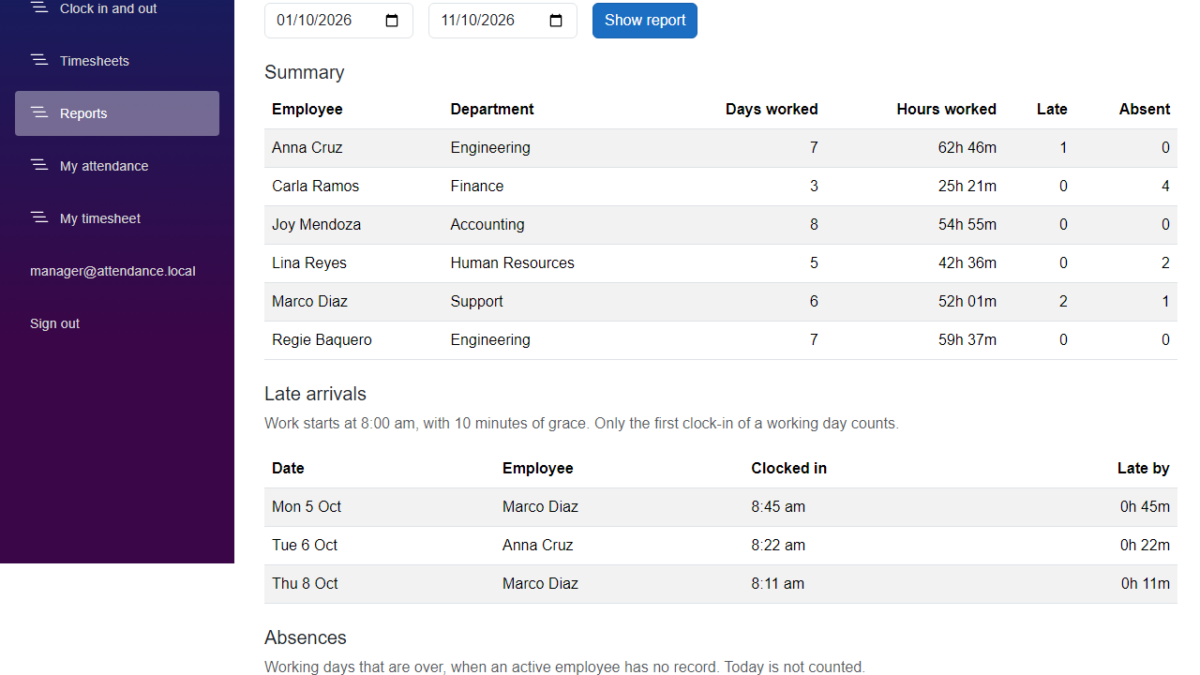
Task: Click Clocked in column header
Action: (x=789, y=468)
